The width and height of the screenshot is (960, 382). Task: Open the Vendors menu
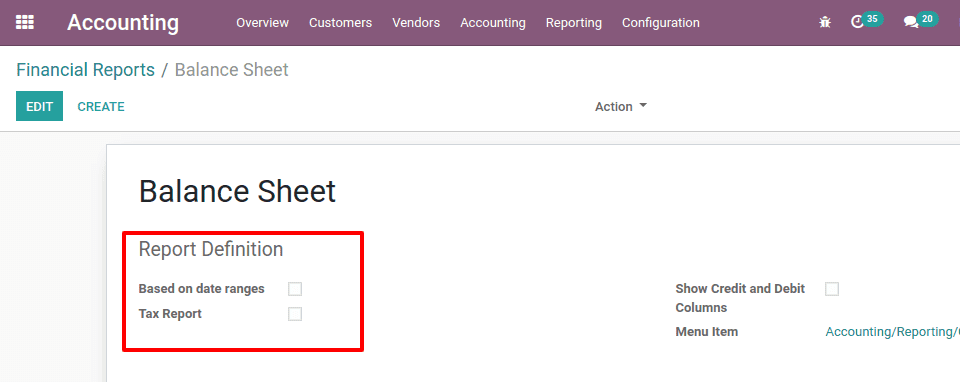pos(416,23)
